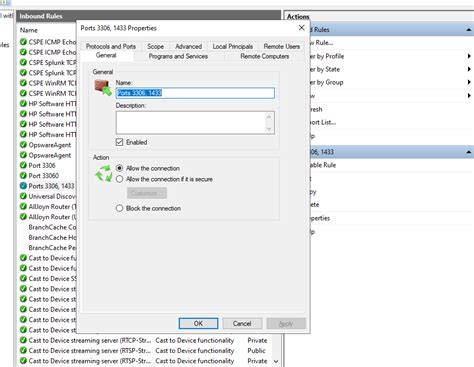Select Block the connection option
Viewport: 474px width, 367px height.
tap(119, 208)
